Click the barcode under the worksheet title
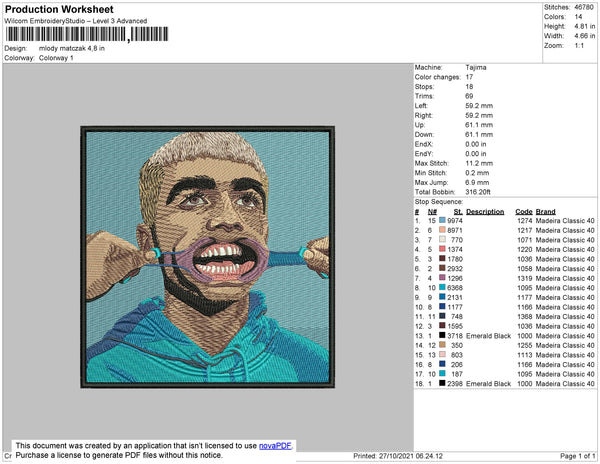This screenshot has height=464, width=600. click(x=87, y=34)
